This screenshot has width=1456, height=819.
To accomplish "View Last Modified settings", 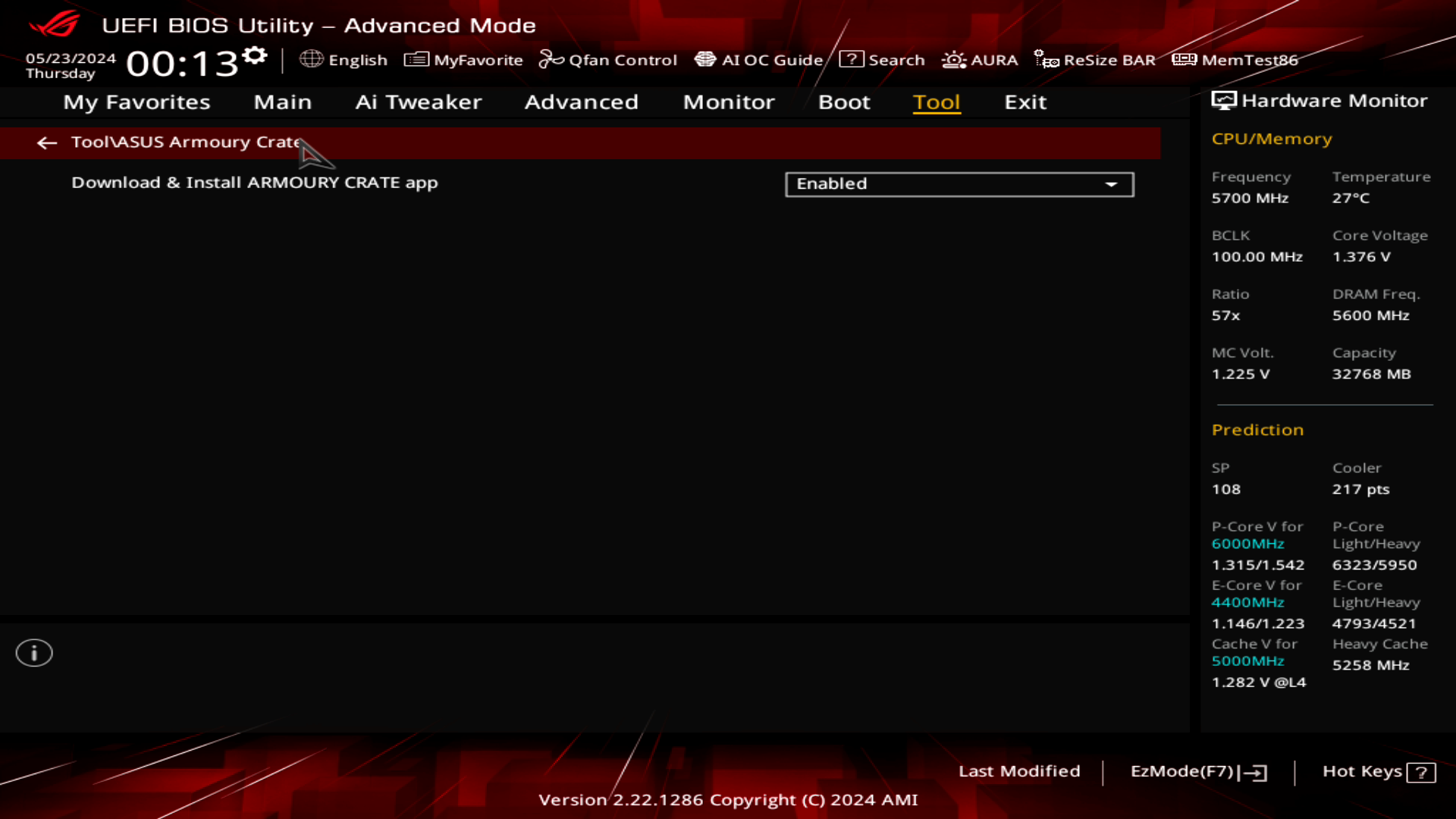I will [x=1019, y=770].
